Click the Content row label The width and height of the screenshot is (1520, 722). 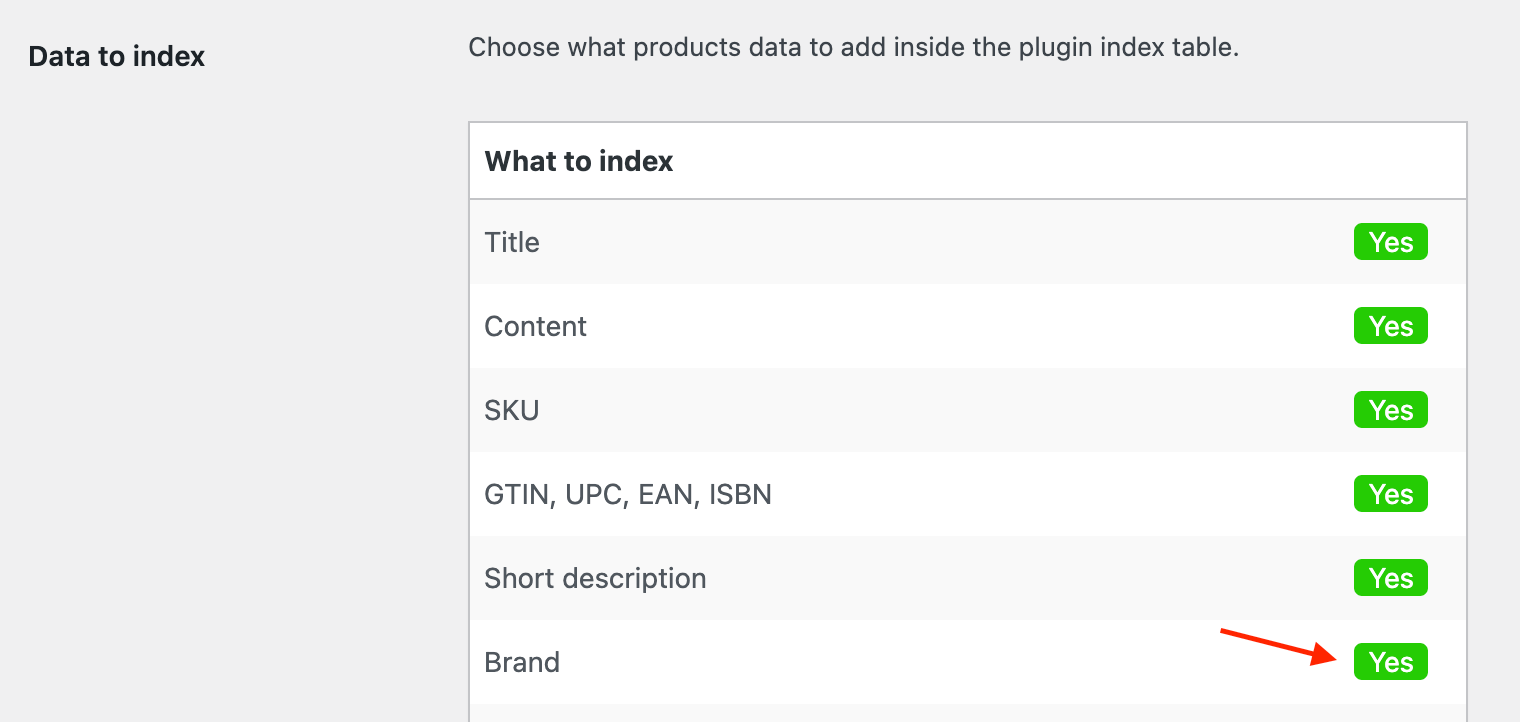[x=535, y=326]
